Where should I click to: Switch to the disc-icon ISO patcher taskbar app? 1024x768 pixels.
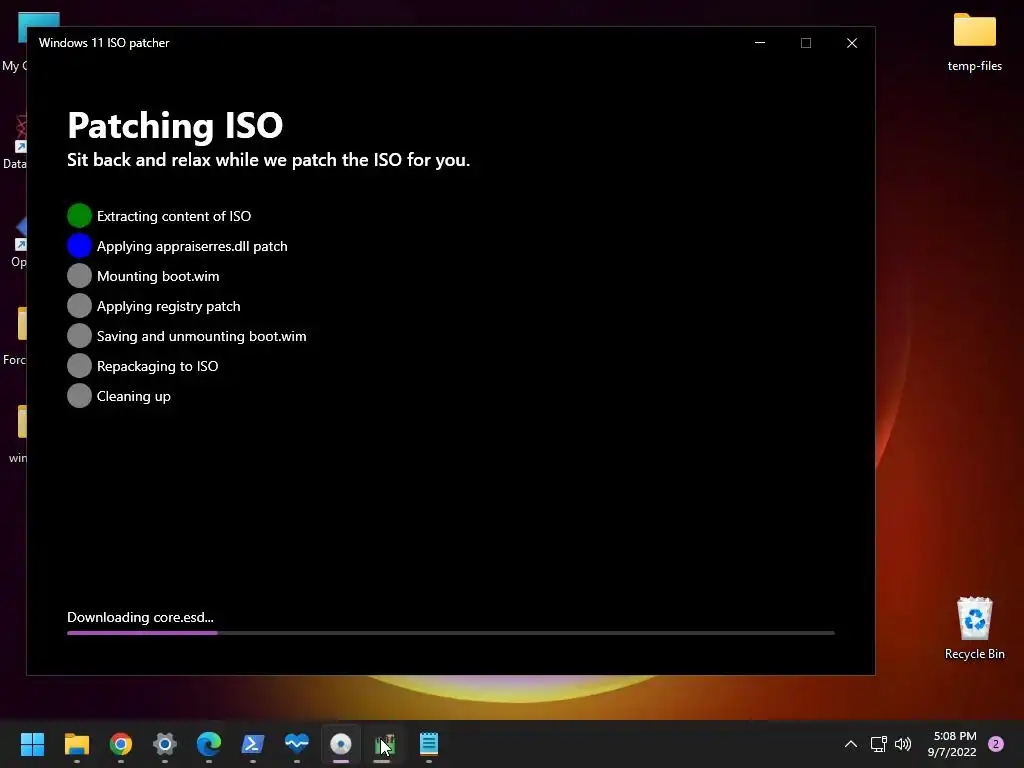[x=341, y=744]
